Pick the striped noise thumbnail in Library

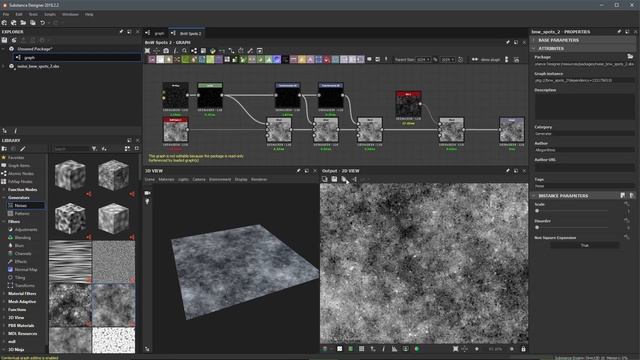coord(70,262)
